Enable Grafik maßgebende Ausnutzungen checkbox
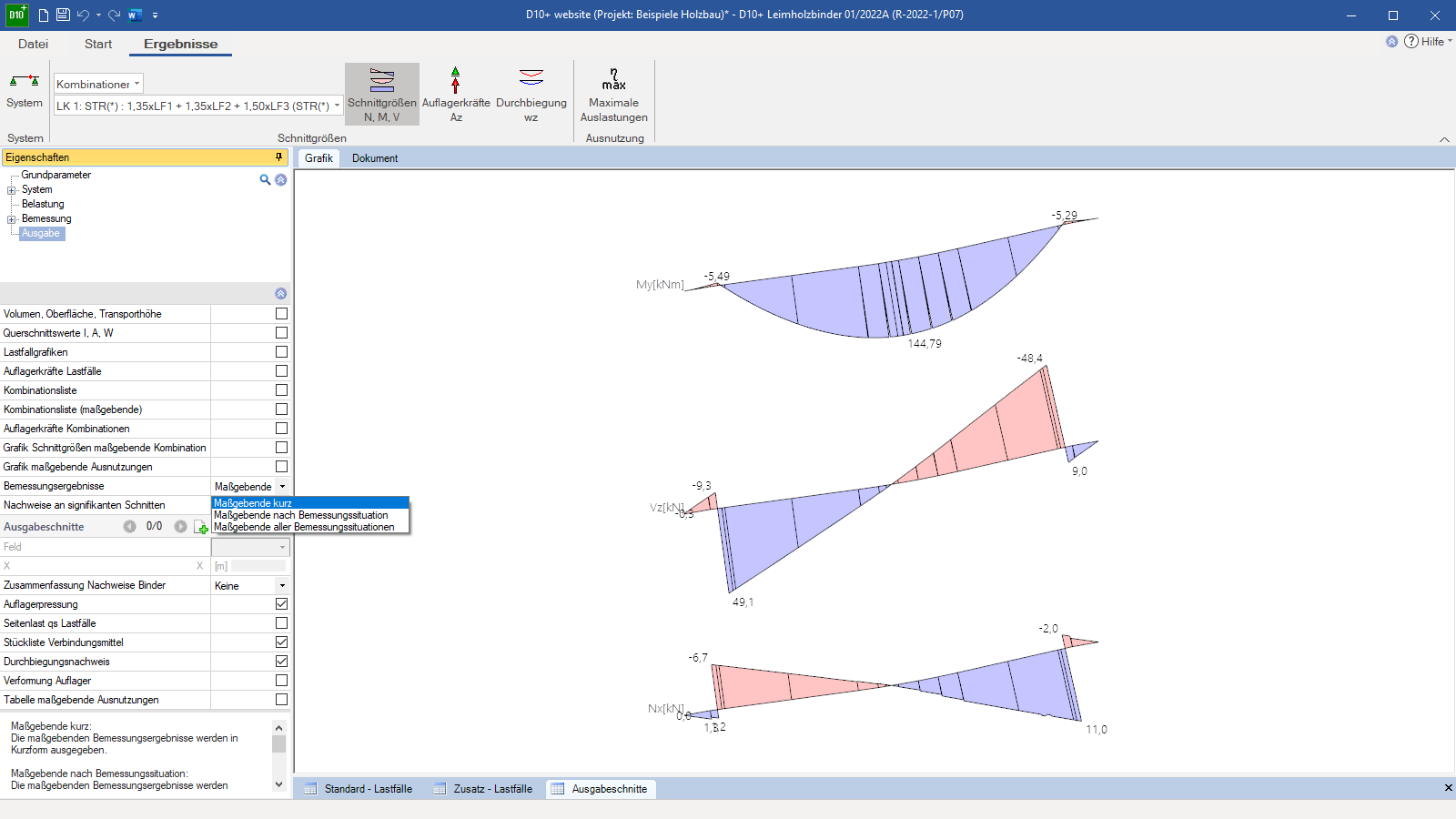1456x819 pixels. pos(281,466)
